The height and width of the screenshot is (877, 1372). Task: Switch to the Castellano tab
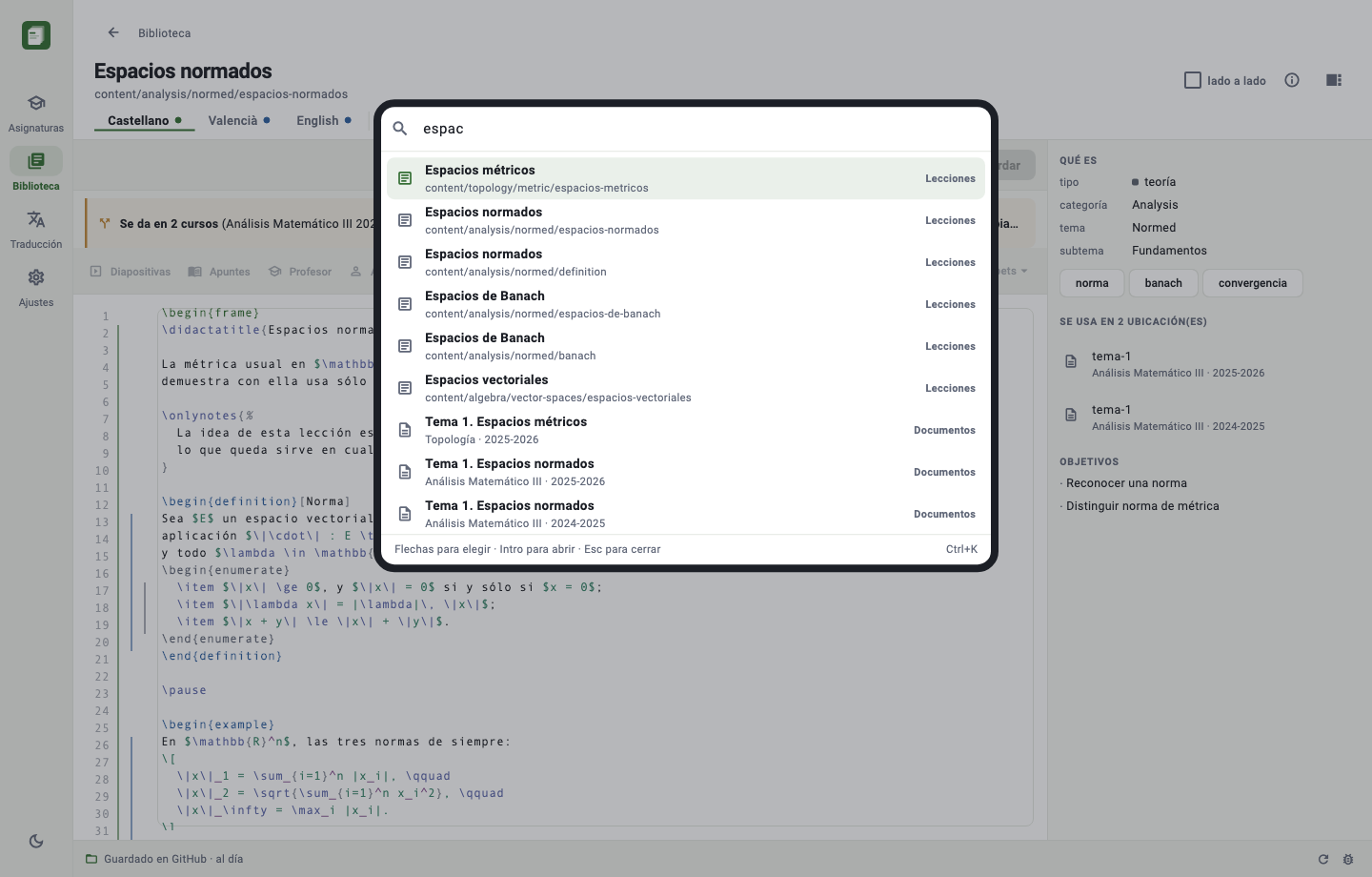click(145, 121)
